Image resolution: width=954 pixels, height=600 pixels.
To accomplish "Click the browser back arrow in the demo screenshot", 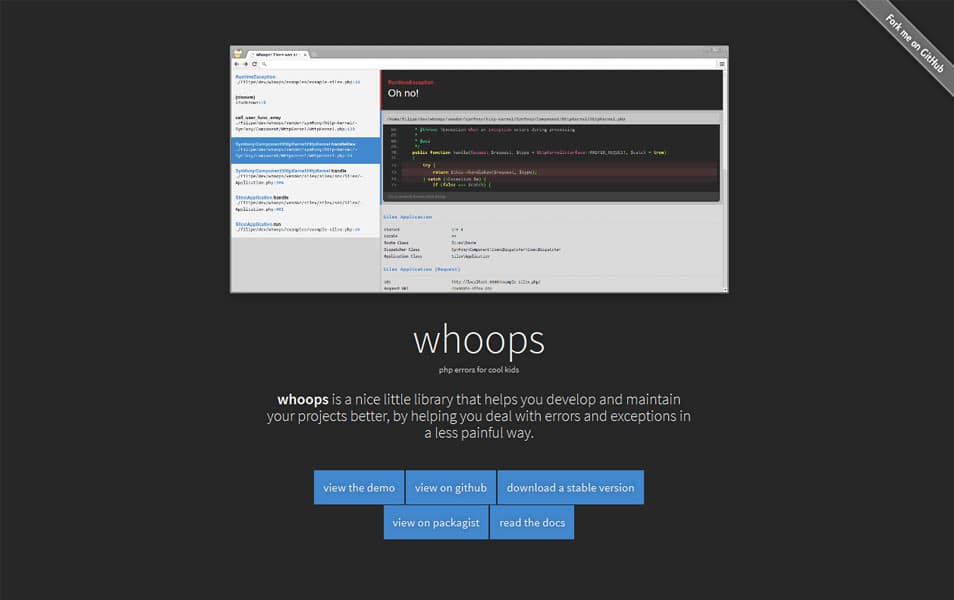I will point(236,64).
